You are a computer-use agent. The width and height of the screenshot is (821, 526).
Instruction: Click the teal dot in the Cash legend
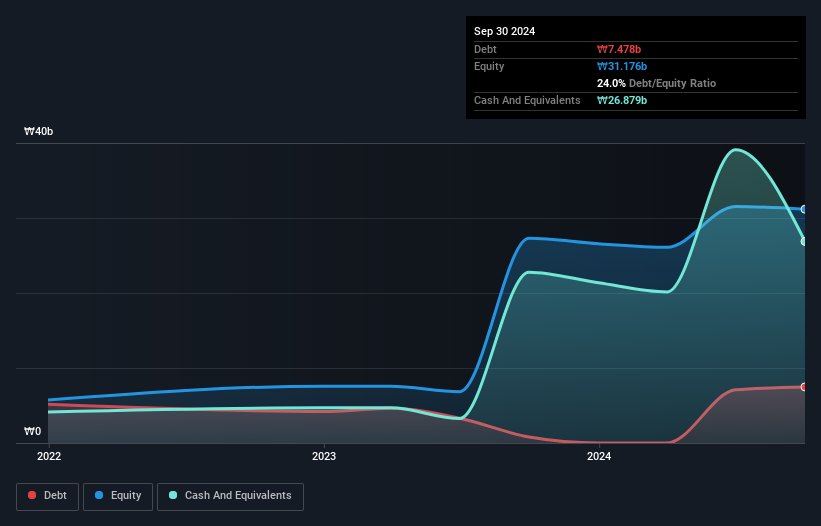pos(173,495)
